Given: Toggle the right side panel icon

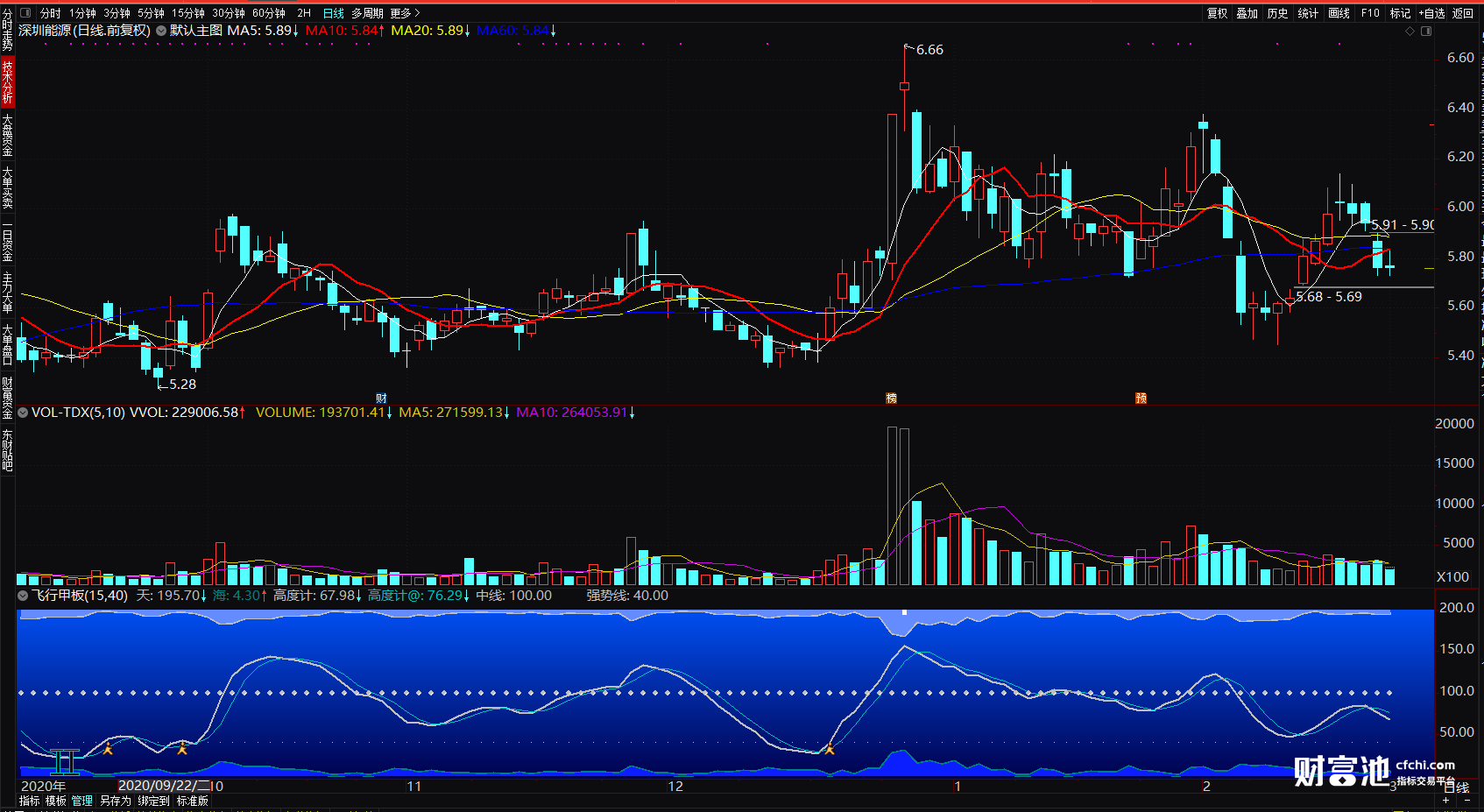Looking at the screenshot, I should click(x=1426, y=31).
